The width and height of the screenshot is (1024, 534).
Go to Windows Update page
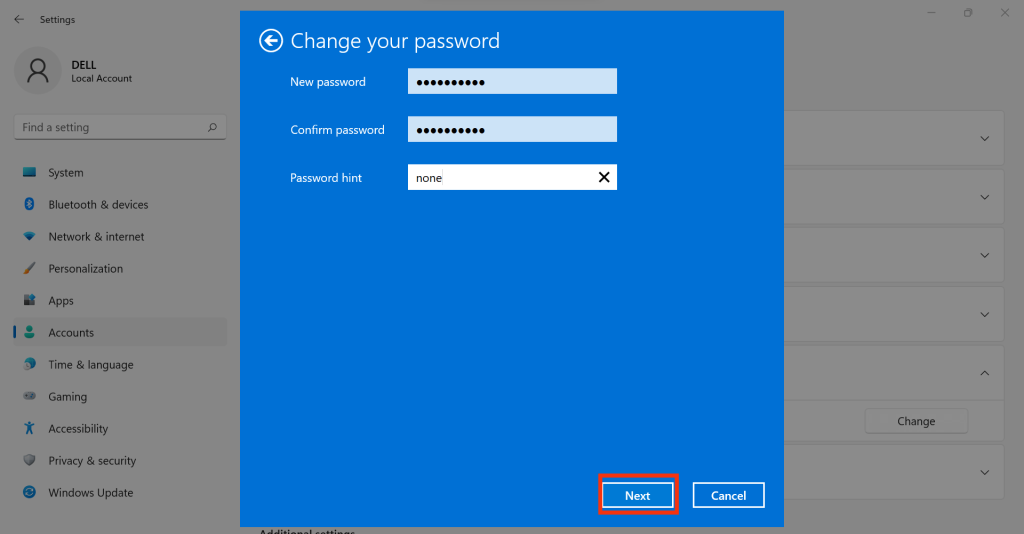120,492
